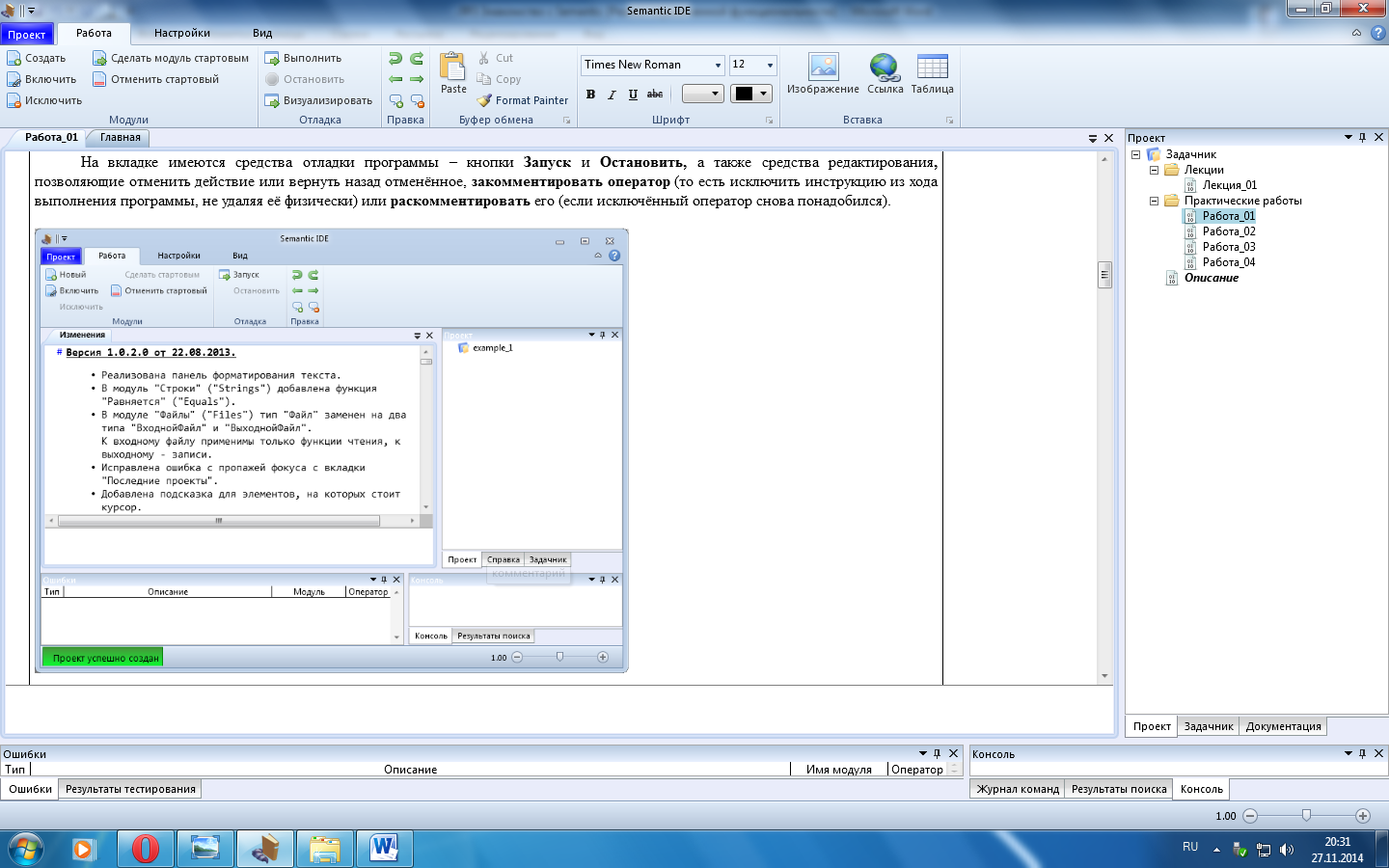Toggle underline formatting
The image size is (1389, 868).
(x=633, y=95)
